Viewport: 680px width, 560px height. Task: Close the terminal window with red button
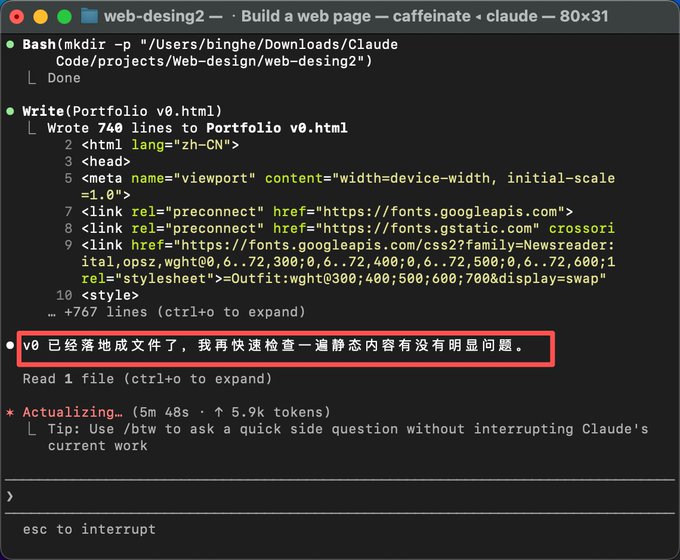click(16, 16)
